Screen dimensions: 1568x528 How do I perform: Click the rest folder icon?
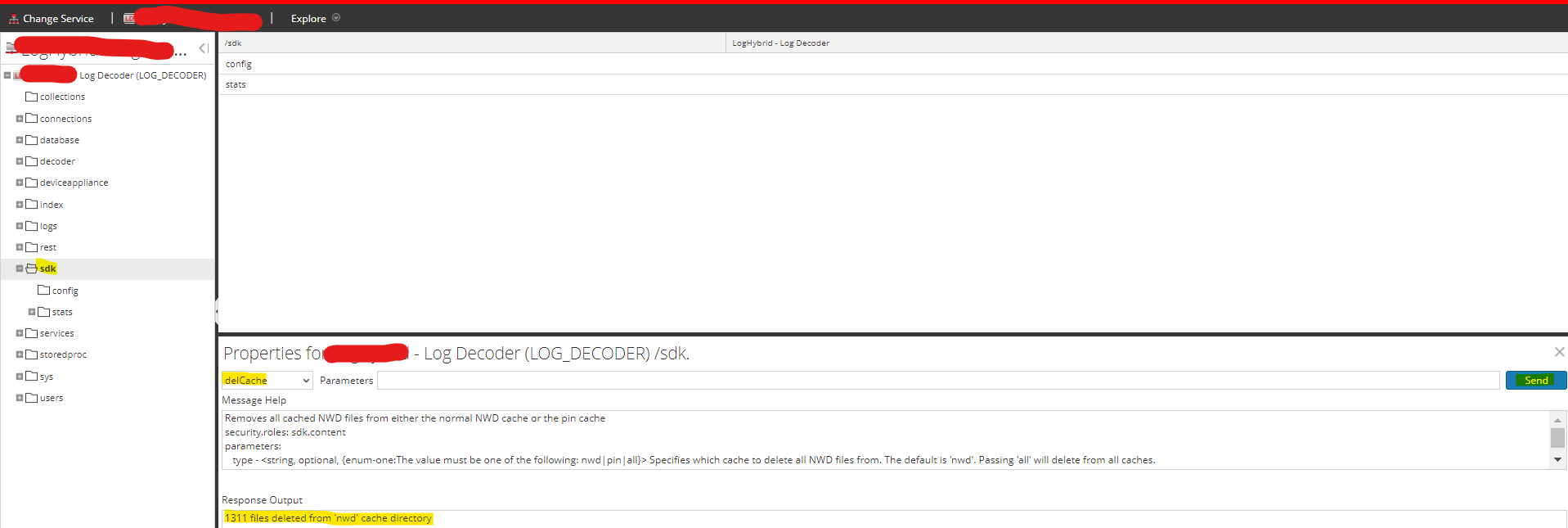click(32, 246)
